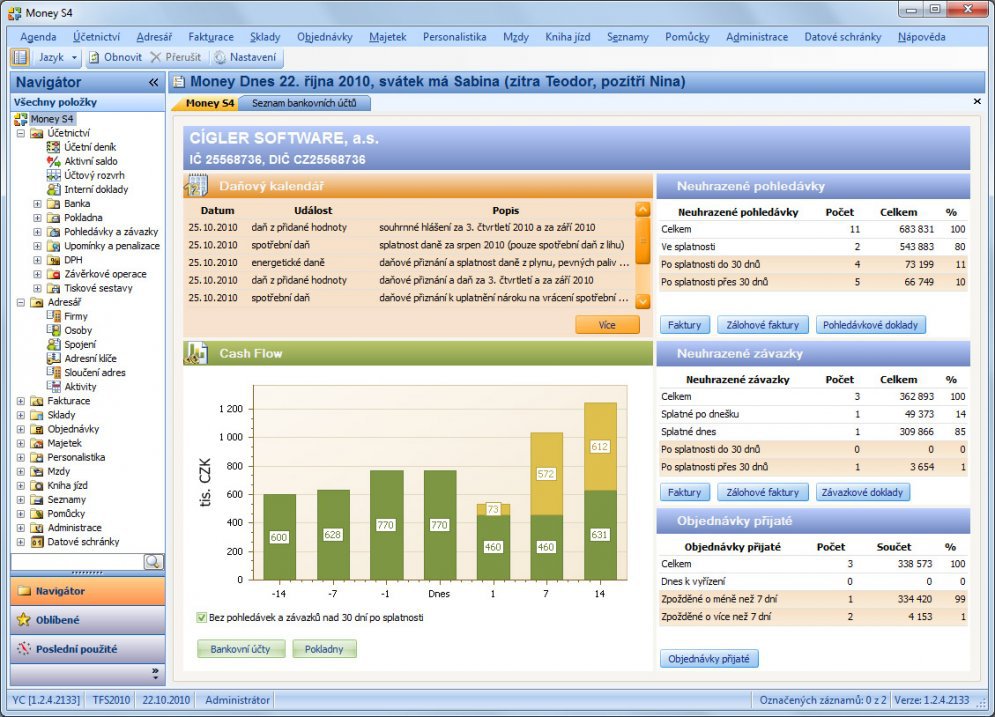Click the Datové schránky tree icon

(37, 542)
